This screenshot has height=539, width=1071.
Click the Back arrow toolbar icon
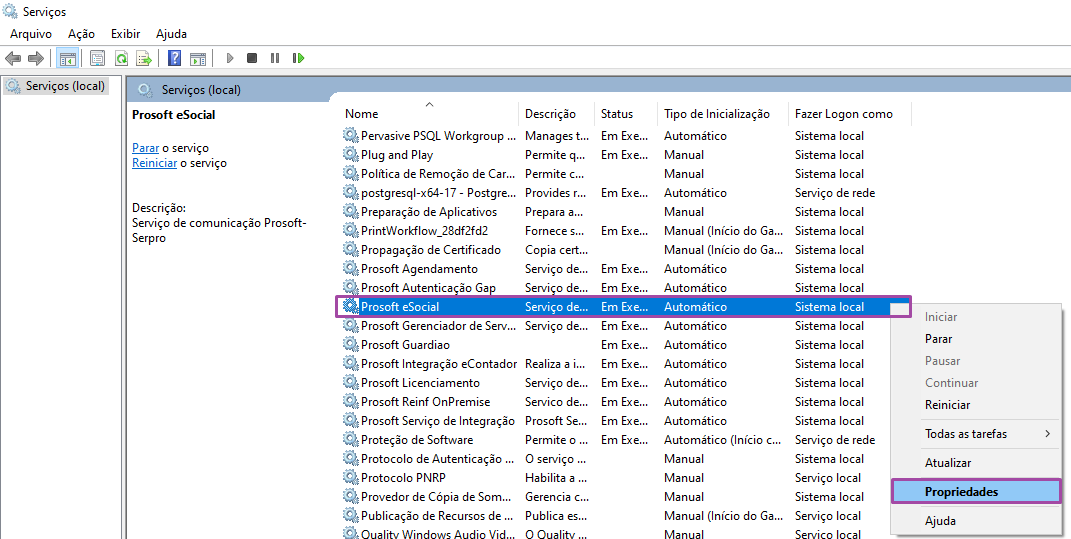click(x=13, y=58)
